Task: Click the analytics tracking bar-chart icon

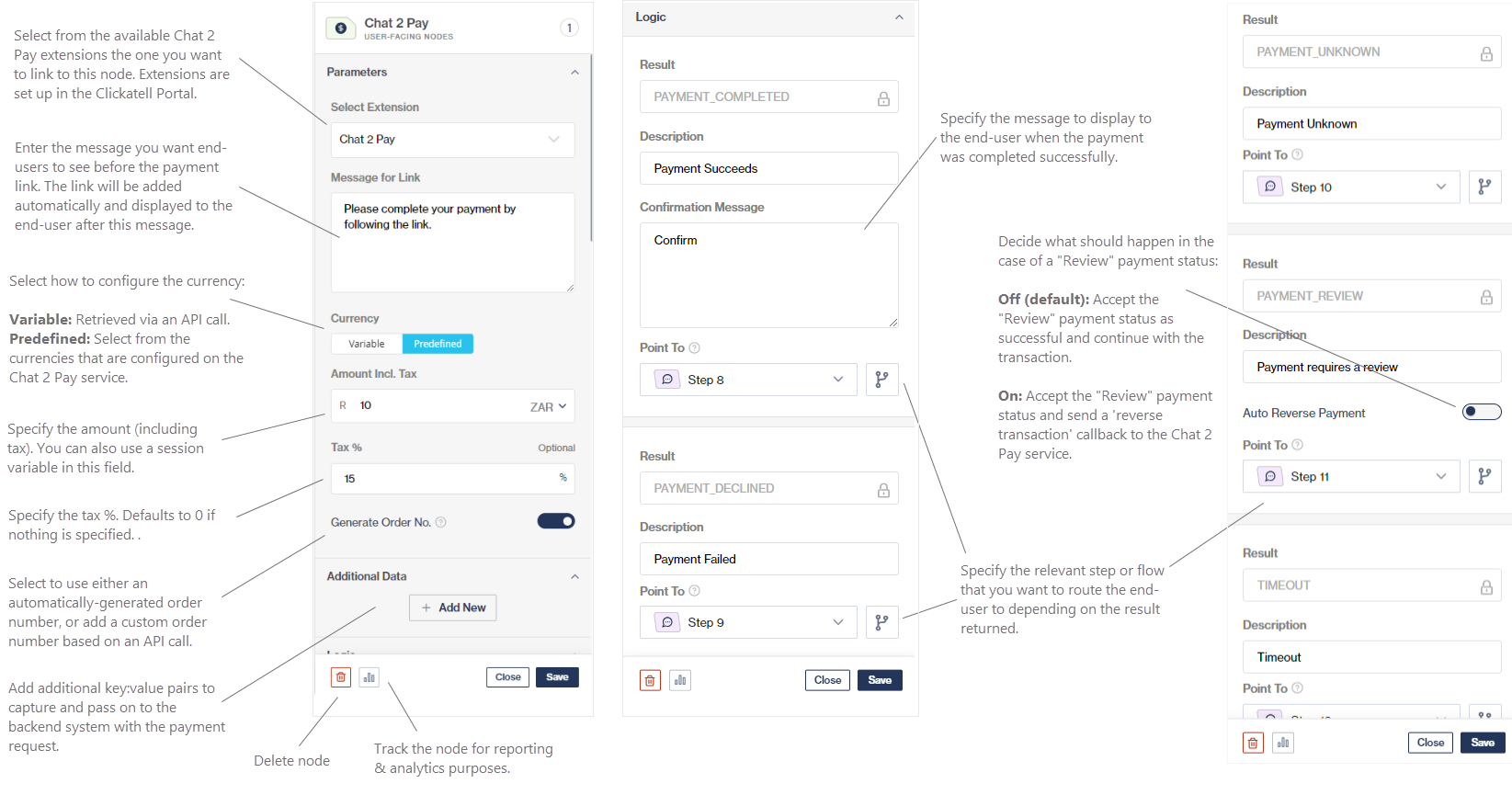Action: pos(369,676)
